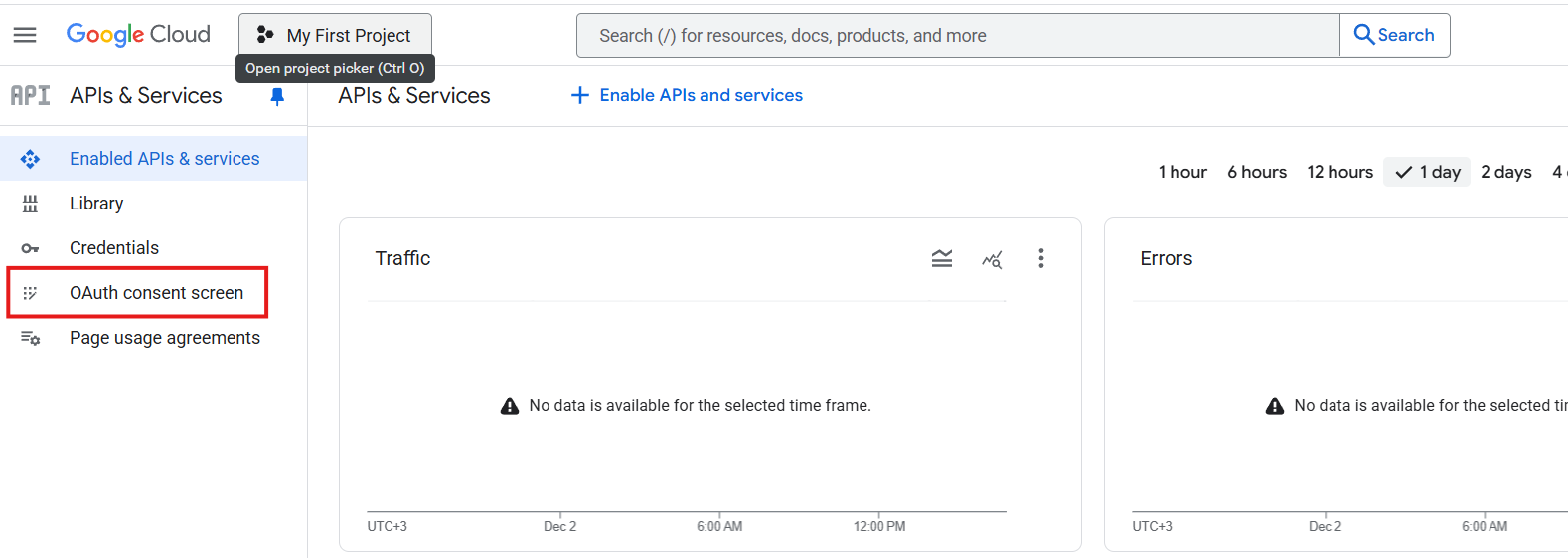Image resolution: width=1568 pixels, height=558 pixels.
Task: Select the 1 hour time range
Action: click(x=1182, y=172)
